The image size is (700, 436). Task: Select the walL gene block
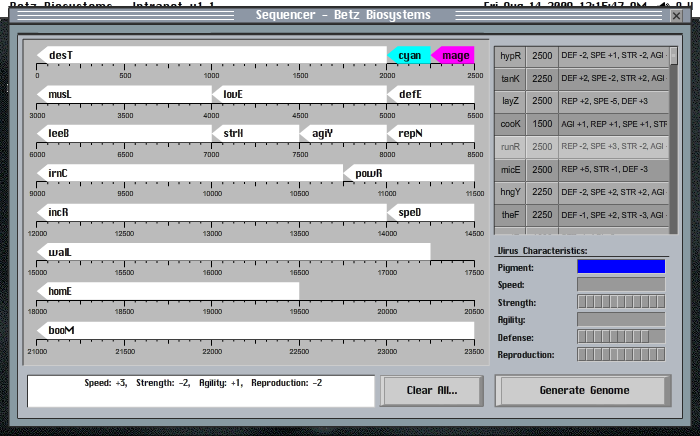233,251
